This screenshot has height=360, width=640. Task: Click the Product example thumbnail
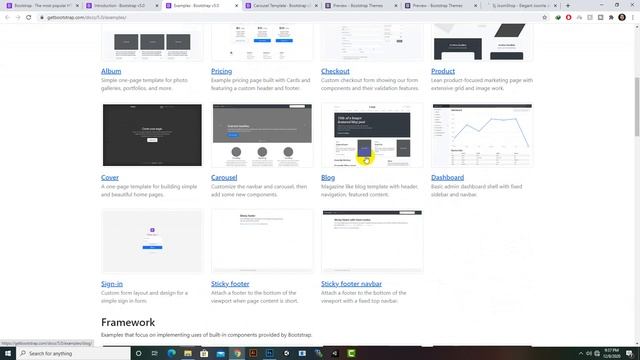click(x=482, y=42)
